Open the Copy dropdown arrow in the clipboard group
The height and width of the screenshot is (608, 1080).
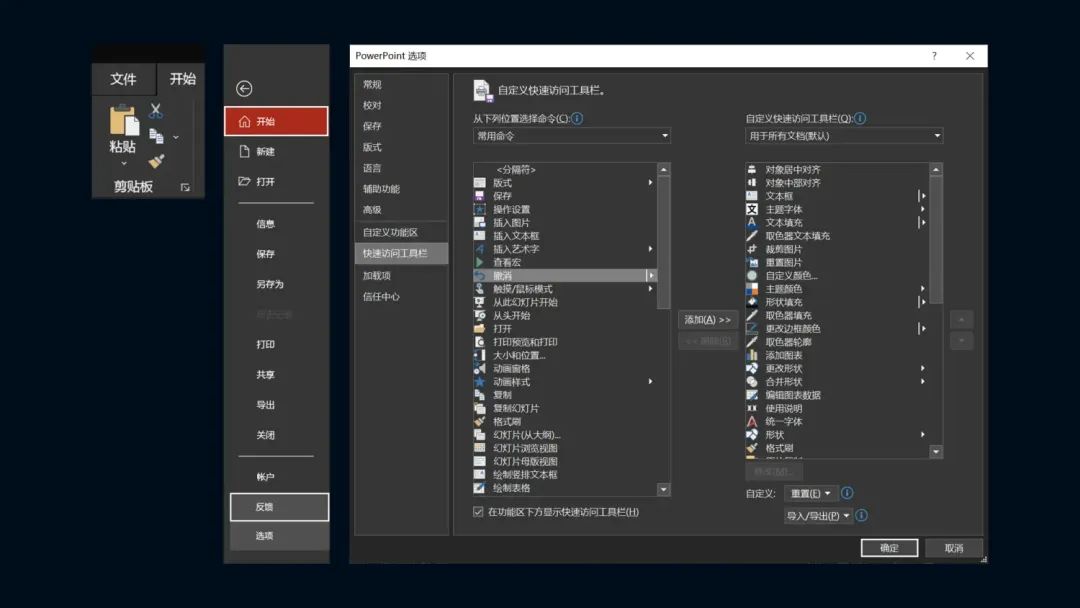[x=176, y=137]
